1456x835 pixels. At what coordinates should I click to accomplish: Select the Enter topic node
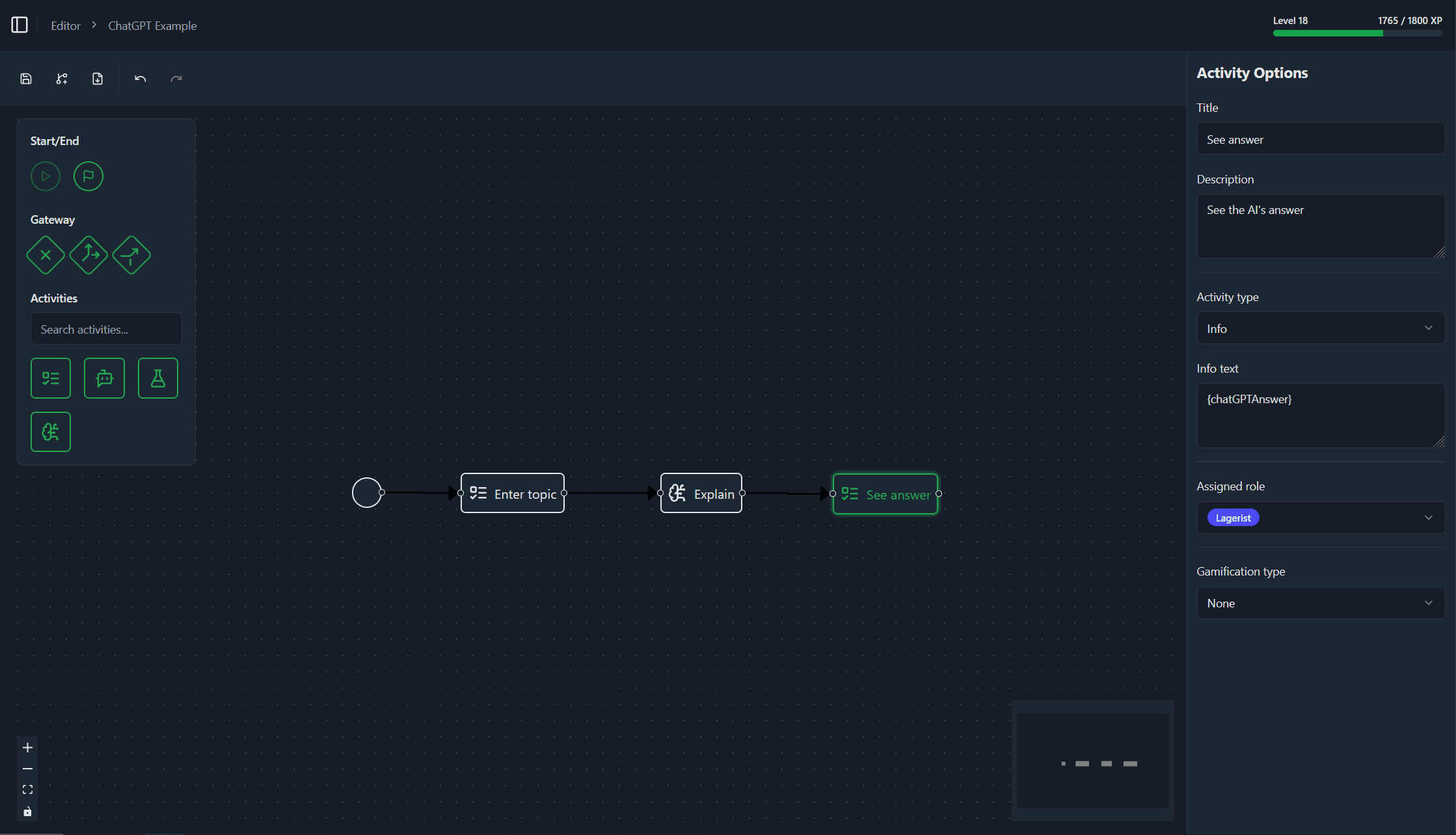point(513,494)
